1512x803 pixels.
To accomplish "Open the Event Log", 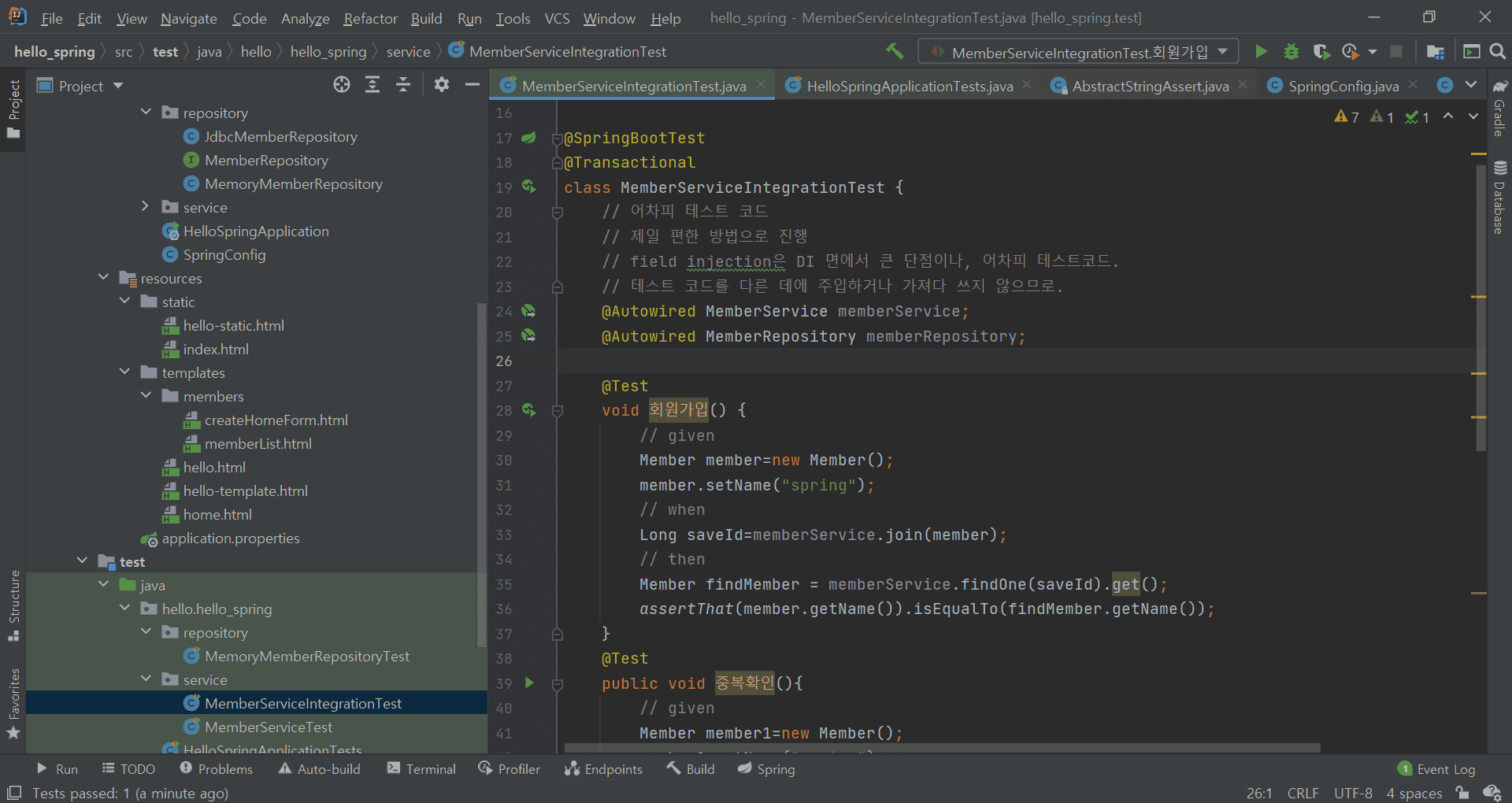I will tap(1436, 769).
